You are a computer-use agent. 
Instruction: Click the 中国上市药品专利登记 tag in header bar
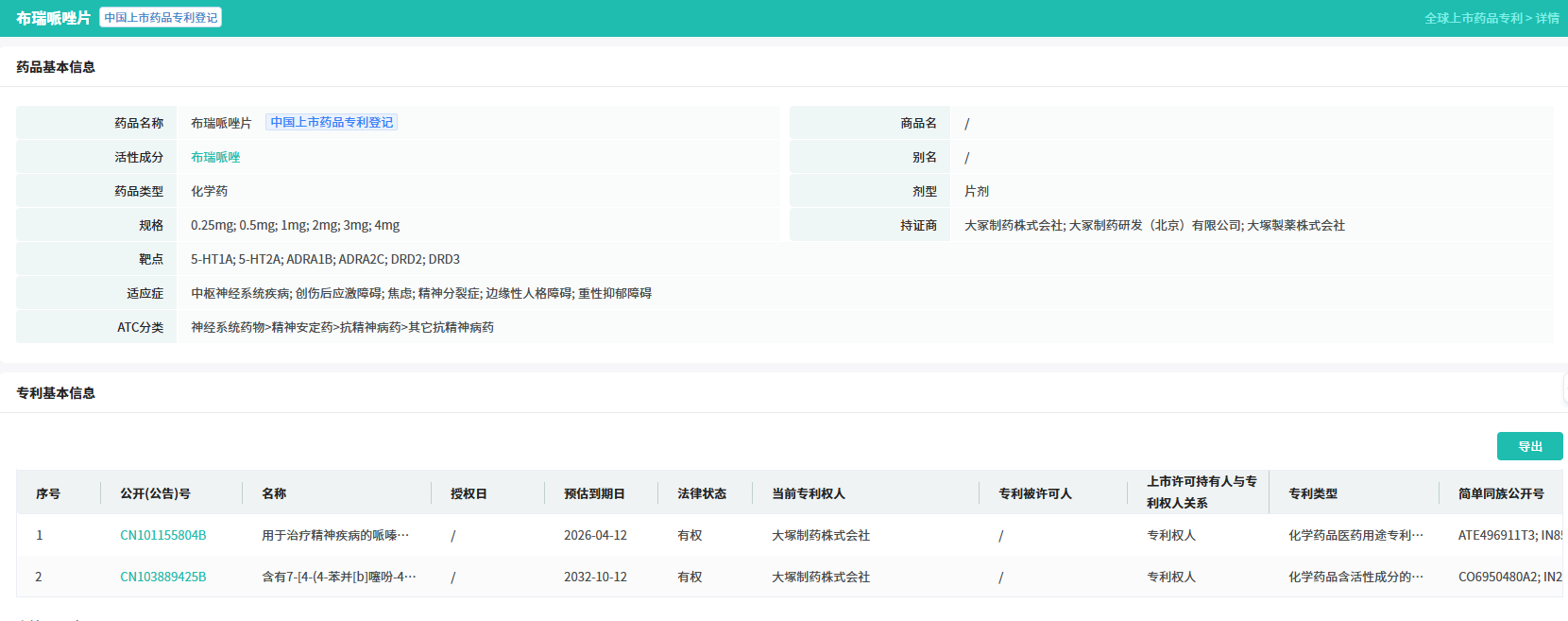161,18
